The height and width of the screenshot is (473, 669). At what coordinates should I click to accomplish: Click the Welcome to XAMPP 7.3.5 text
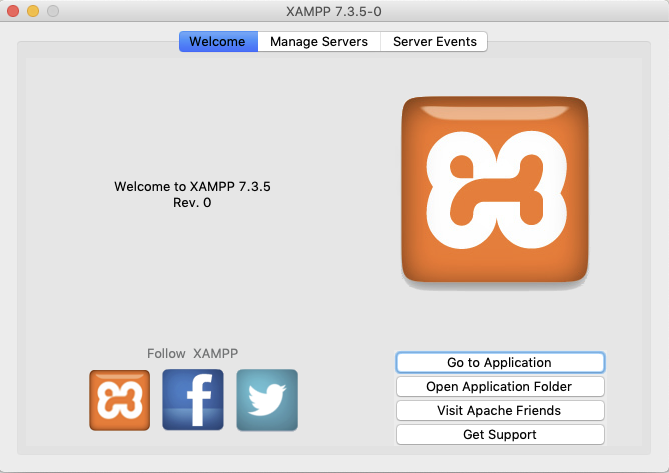192,186
